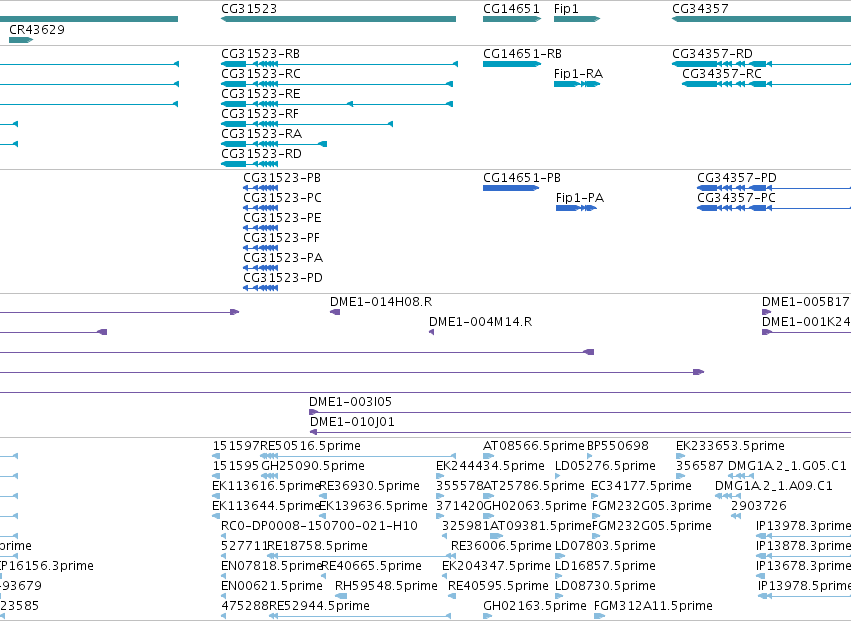
Task: Click the CG14651-PB protein feature
Action: (x=511, y=188)
